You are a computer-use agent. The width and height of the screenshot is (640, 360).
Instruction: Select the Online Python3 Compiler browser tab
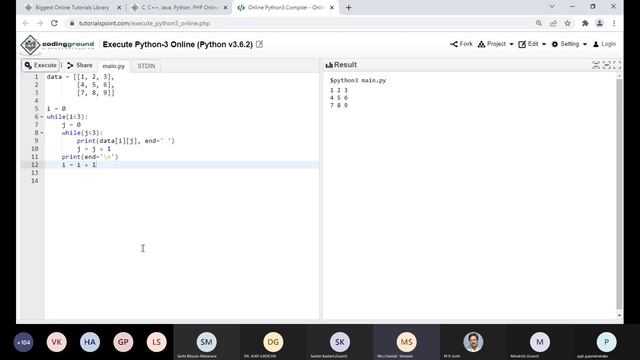pos(286,7)
